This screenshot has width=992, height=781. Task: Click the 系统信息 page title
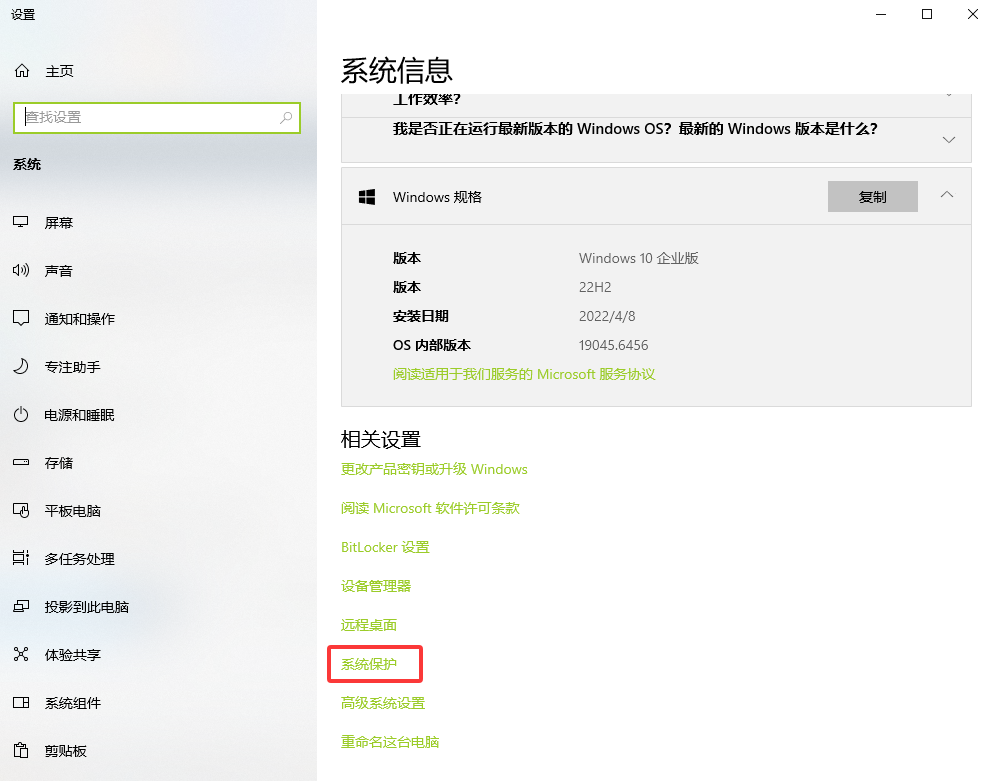[397, 70]
